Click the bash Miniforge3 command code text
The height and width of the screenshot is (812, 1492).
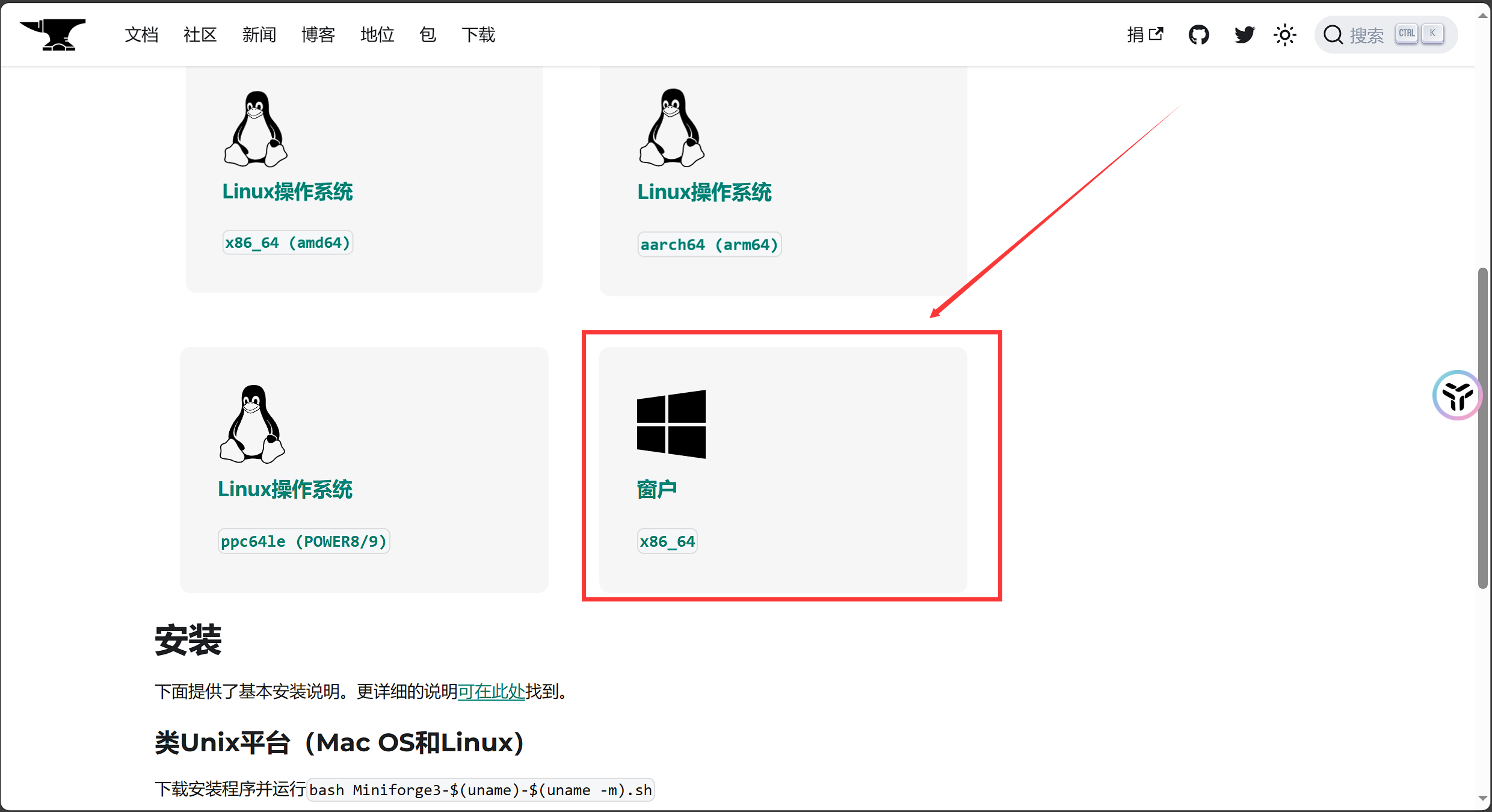(481, 790)
